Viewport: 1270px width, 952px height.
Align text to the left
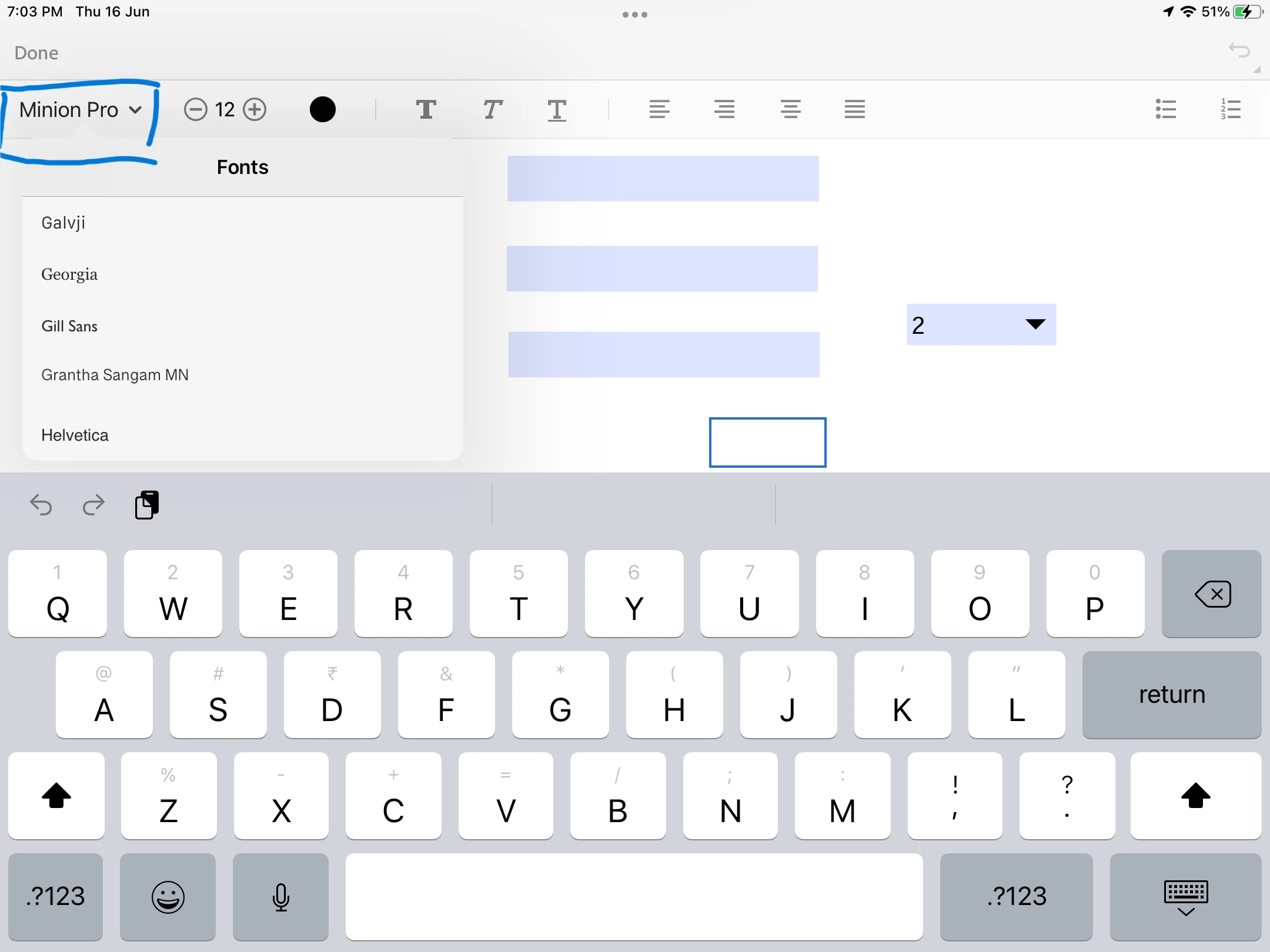[659, 109]
